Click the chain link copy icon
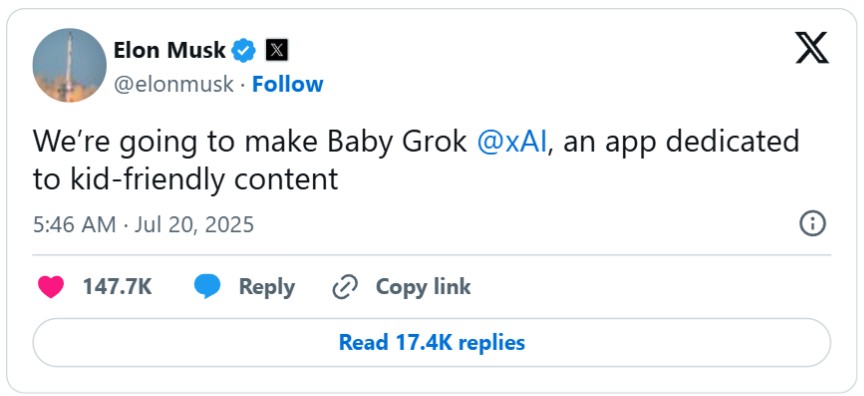Image resolution: width=864 pixels, height=396 pixels. (345, 287)
